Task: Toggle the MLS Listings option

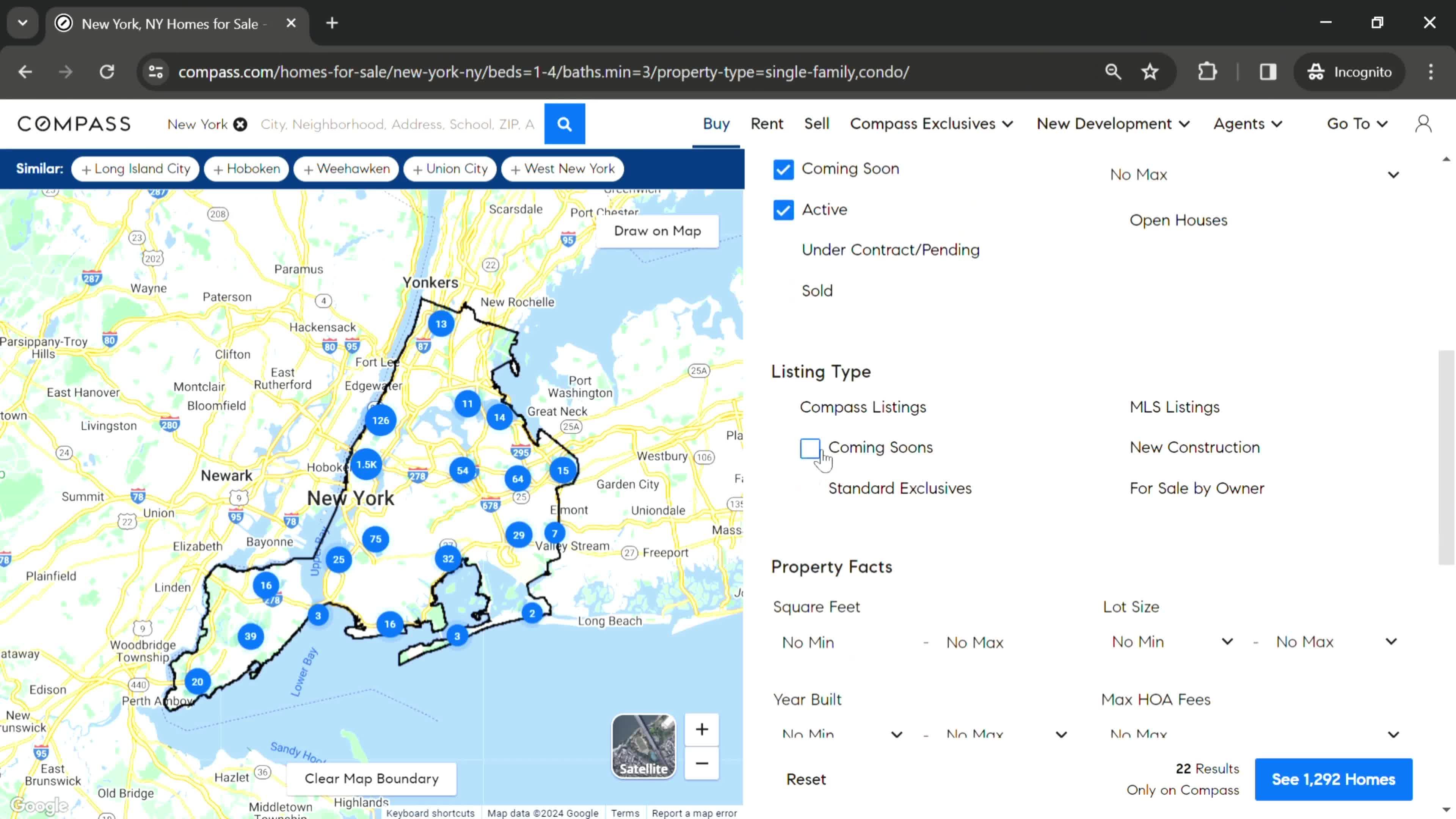Action: click(1175, 407)
